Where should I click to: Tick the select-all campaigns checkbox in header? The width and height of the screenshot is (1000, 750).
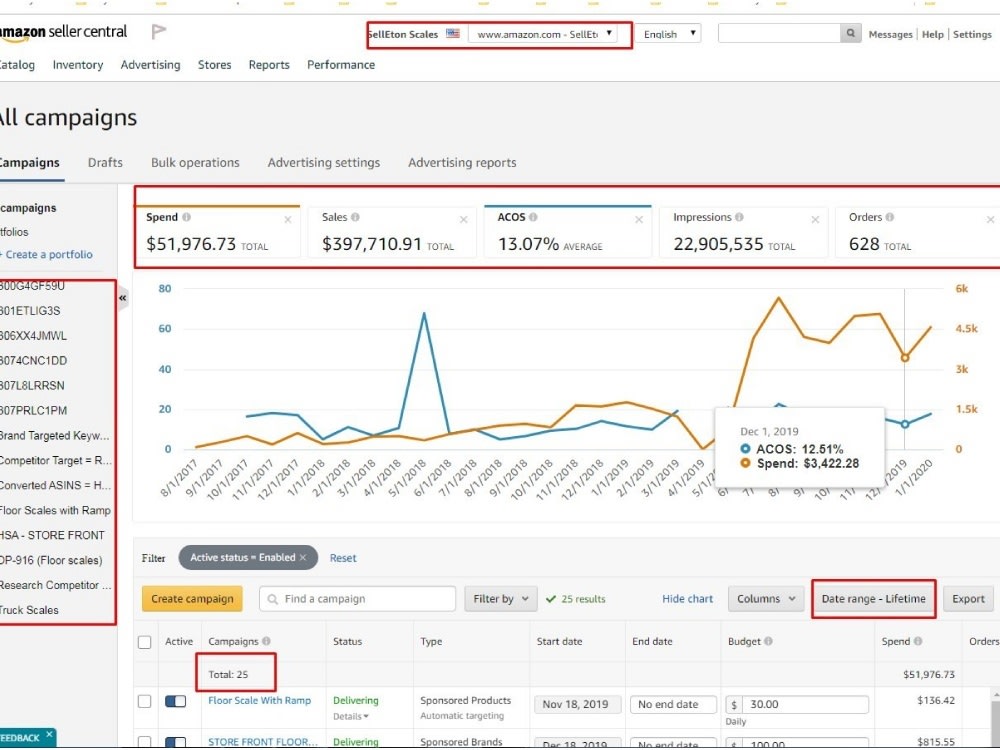(145, 642)
